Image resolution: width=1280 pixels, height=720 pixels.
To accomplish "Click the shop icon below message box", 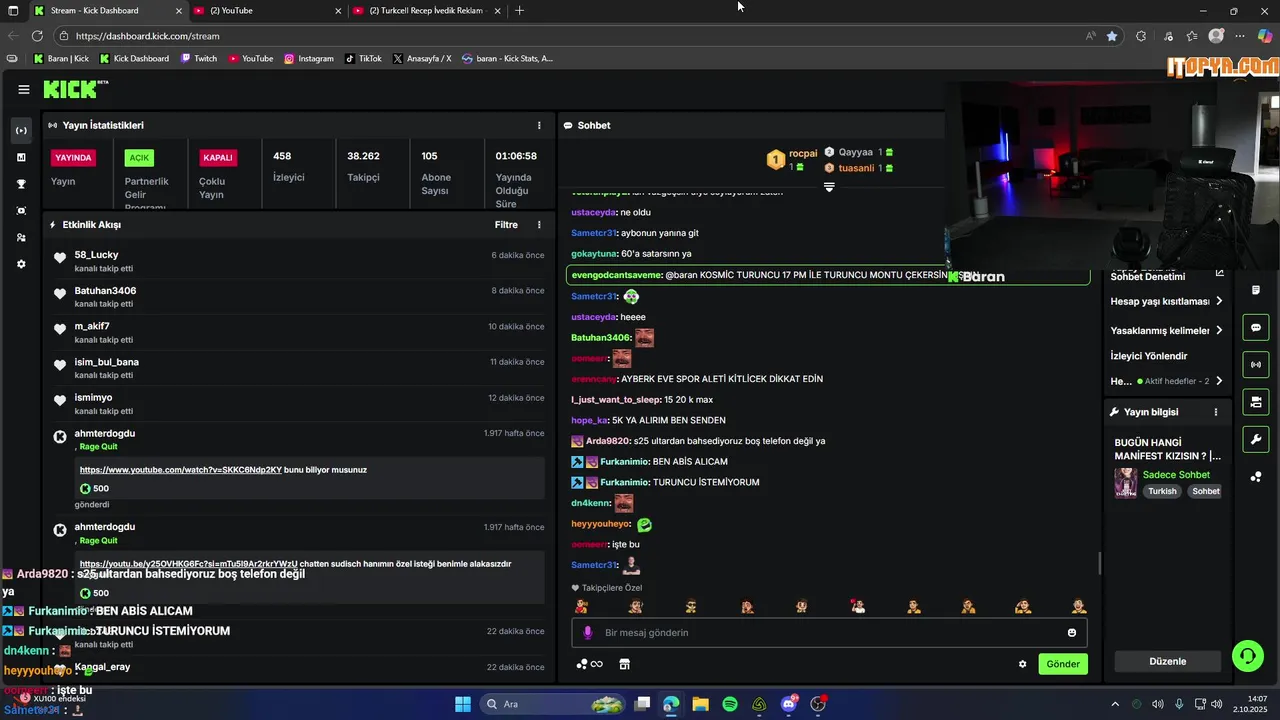I will 624,664.
